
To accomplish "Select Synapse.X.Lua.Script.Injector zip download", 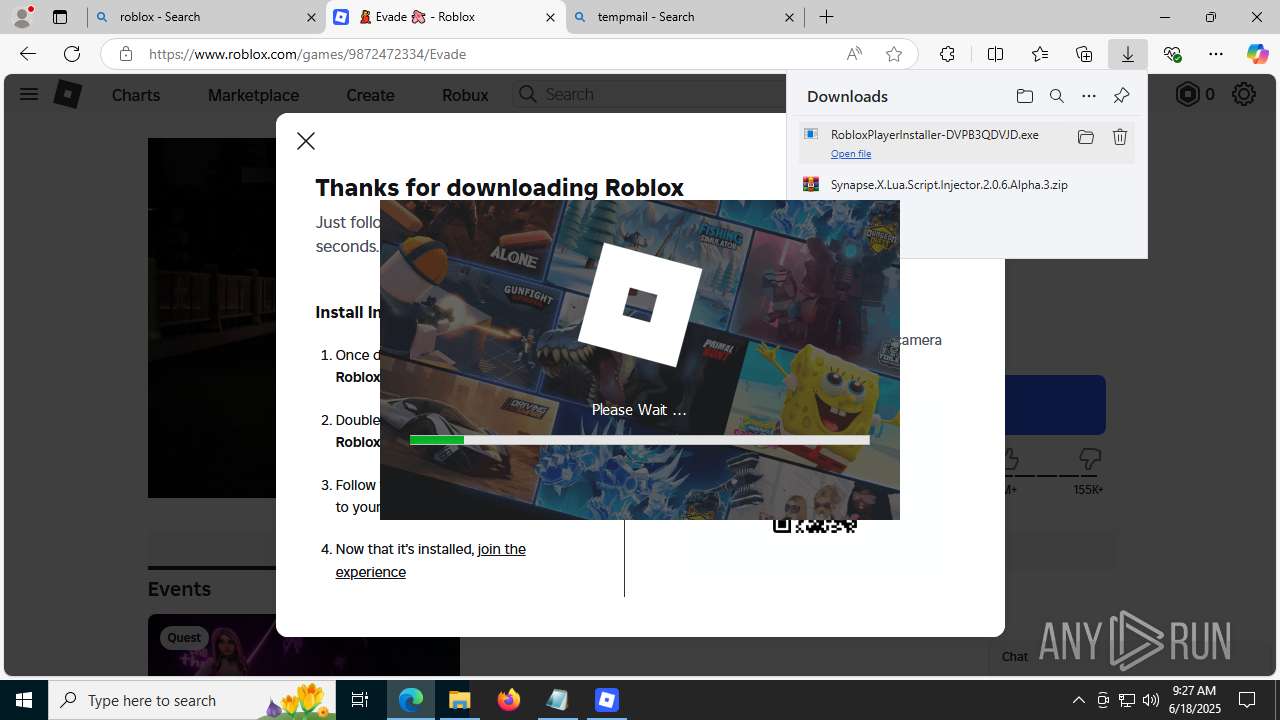I will tap(949, 185).
